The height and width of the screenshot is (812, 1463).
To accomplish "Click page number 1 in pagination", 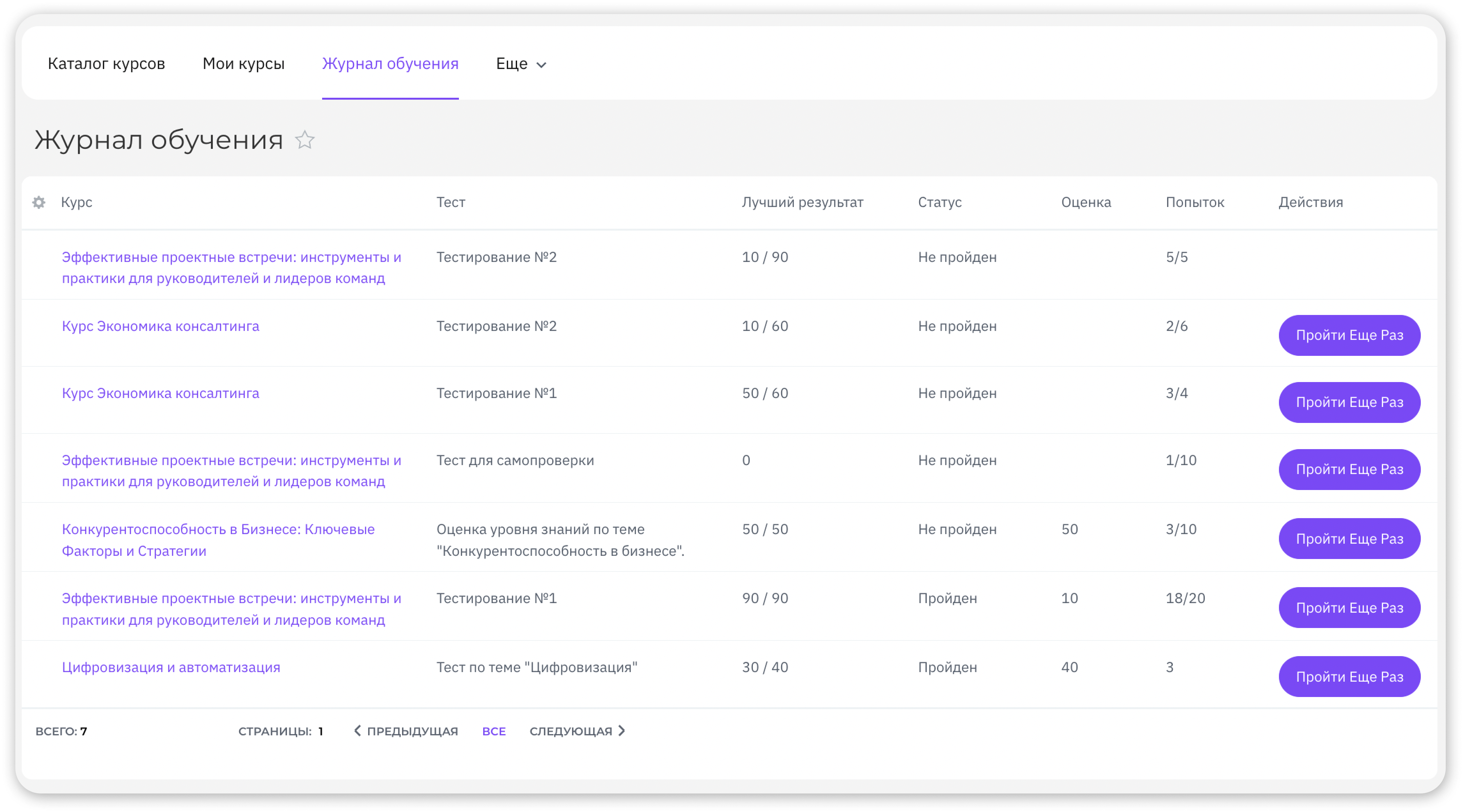I will 320,731.
